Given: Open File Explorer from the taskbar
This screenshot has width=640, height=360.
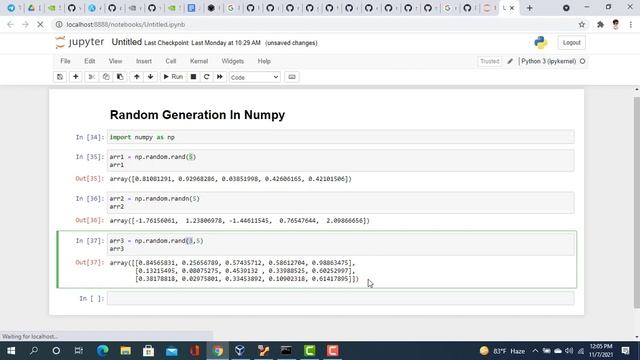Looking at the screenshot, I should 126,351.
